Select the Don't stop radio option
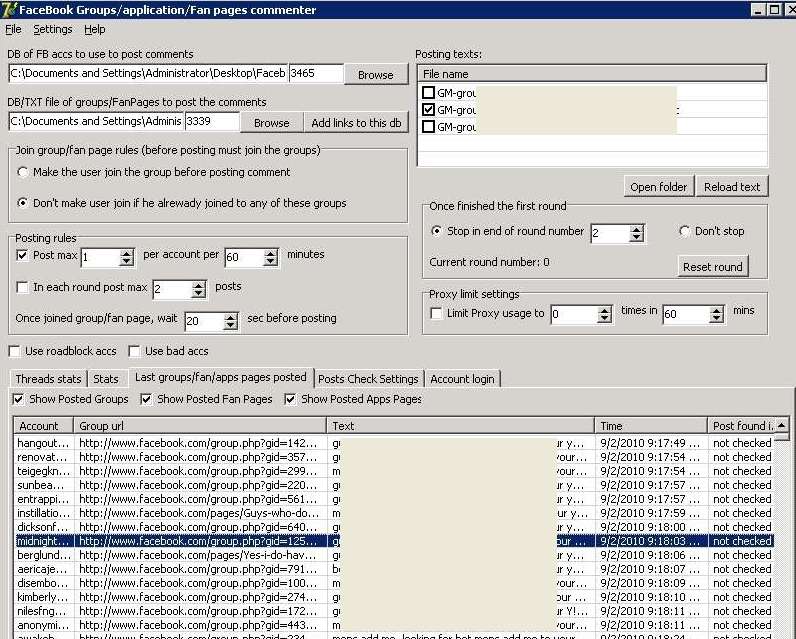The height and width of the screenshot is (639, 796). coord(684,231)
